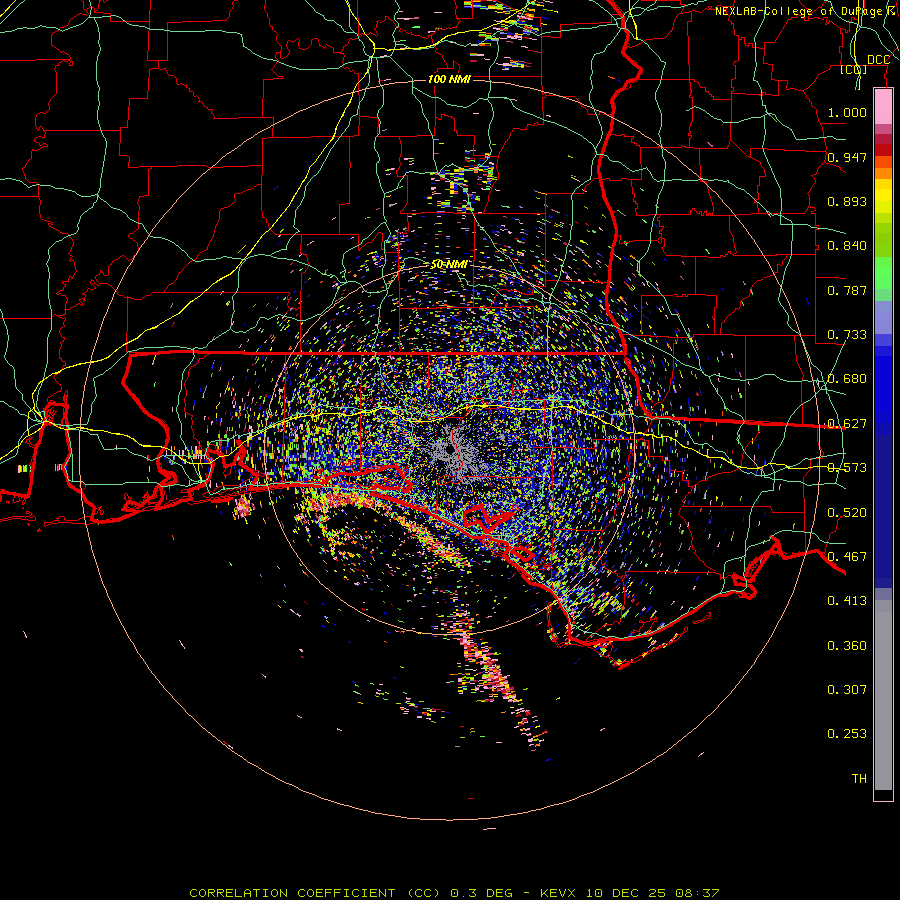Select the 0.787 scale value
The image size is (900, 900).
pyautogui.click(x=847, y=290)
